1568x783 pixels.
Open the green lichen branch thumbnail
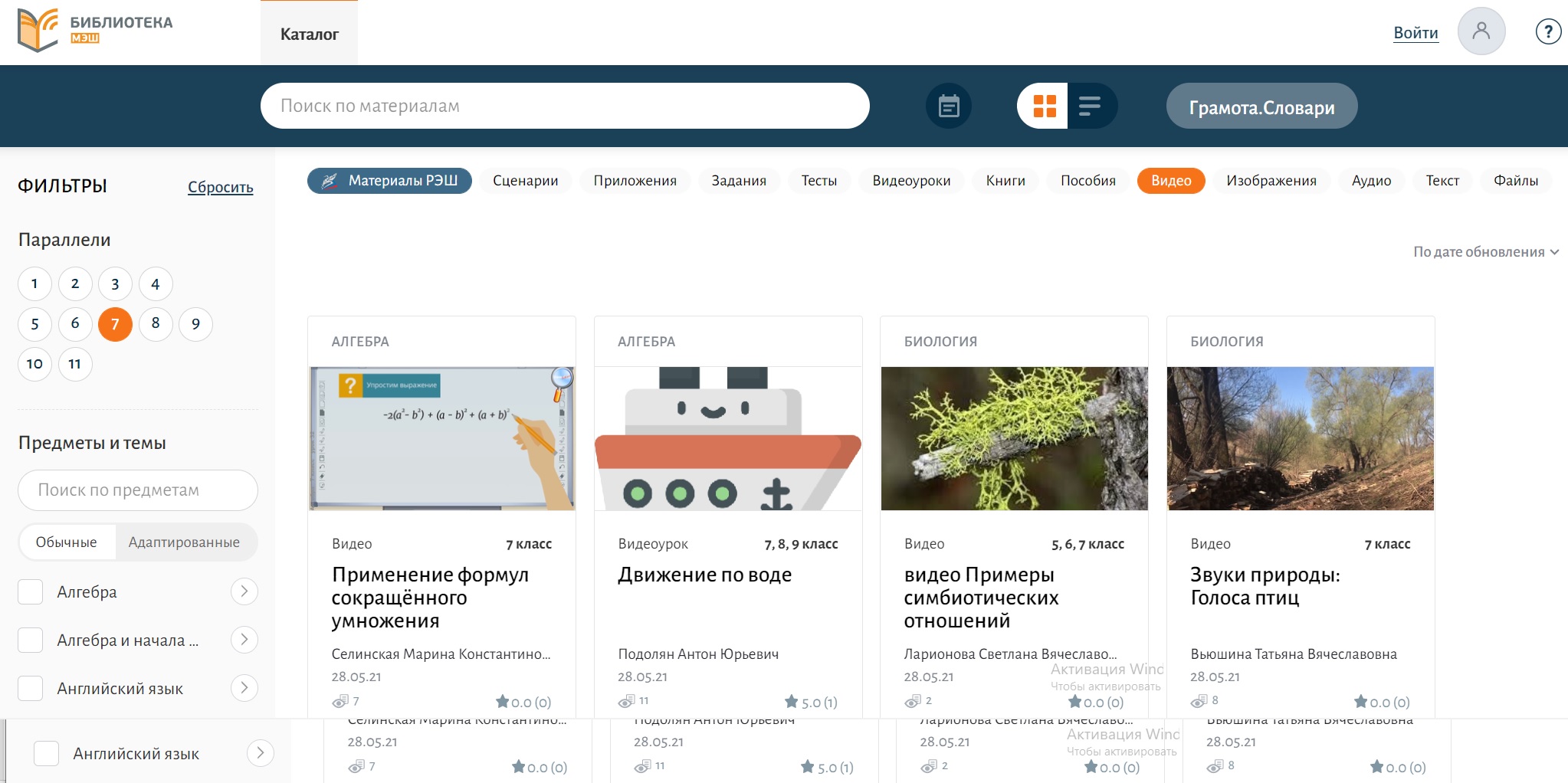[1015, 438]
